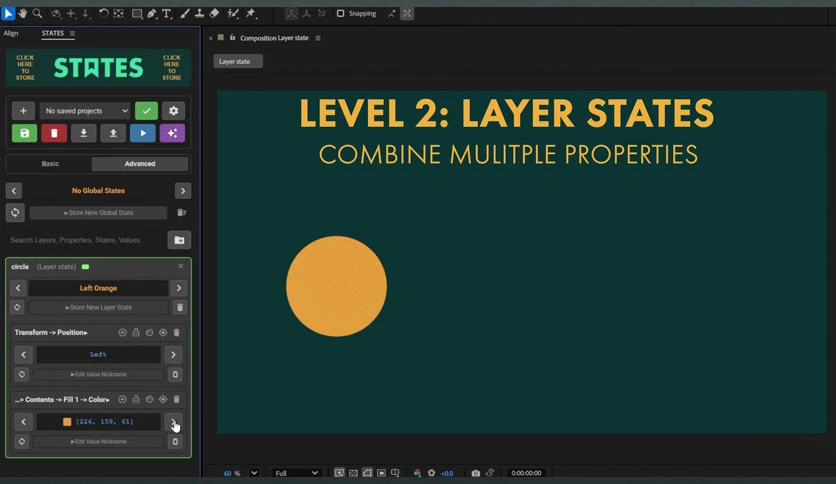Select the Selection arrow tool

click(x=8, y=13)
